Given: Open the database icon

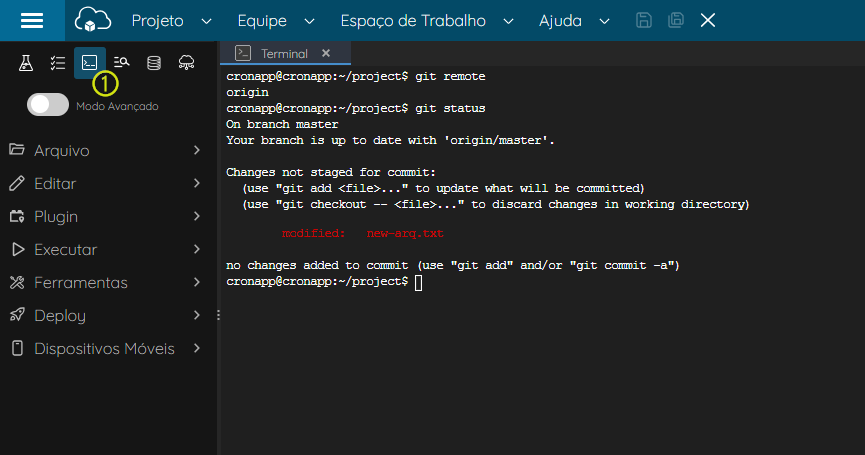Looking at the screenshot, I should pos(154,63).
